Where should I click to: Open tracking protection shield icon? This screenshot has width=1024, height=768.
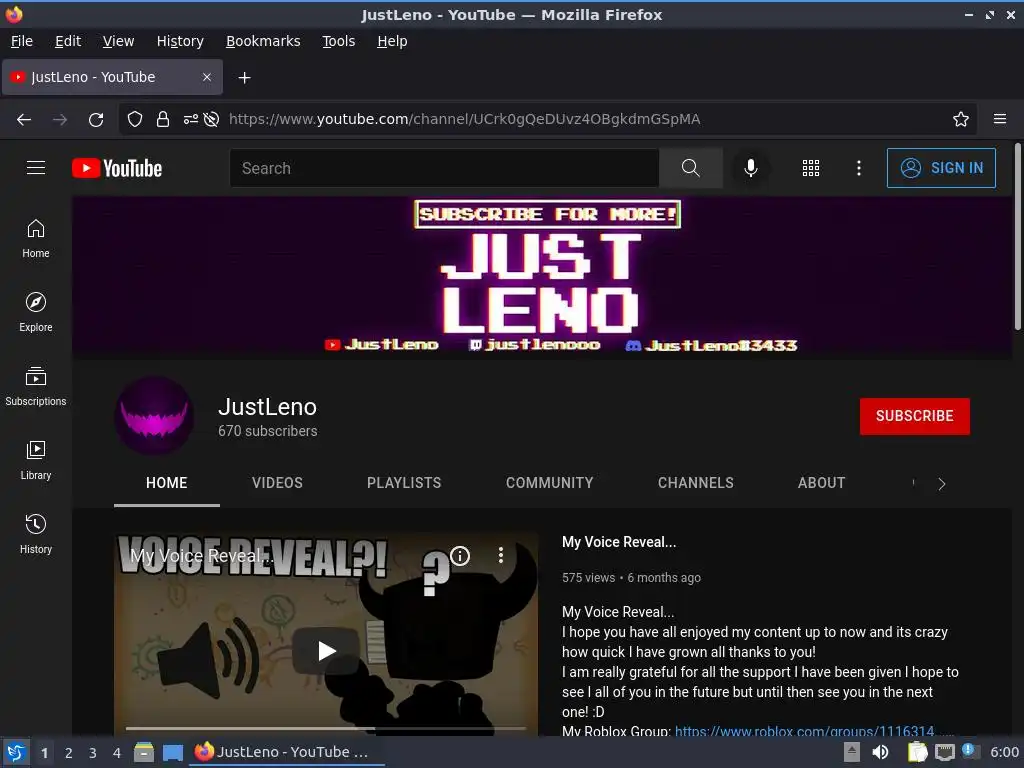pos(135,119)
